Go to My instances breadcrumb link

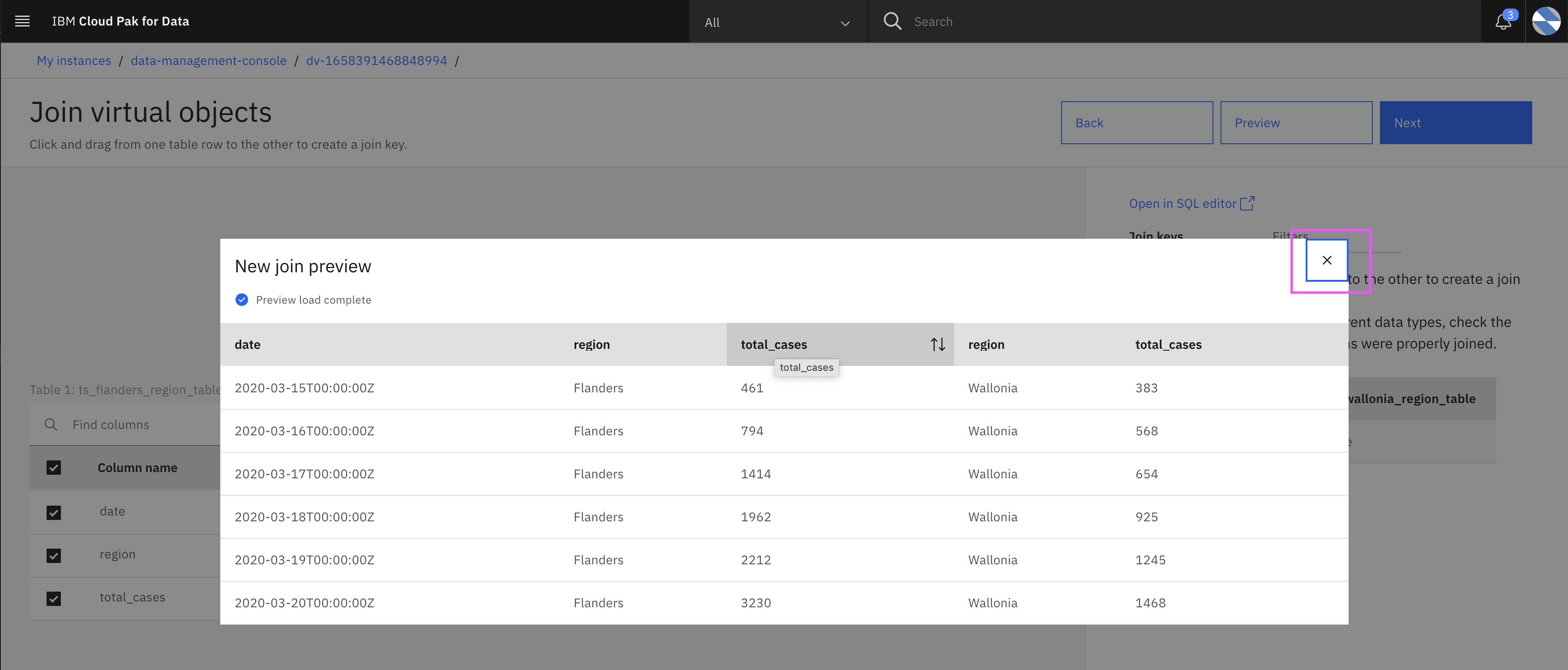point(73,61)
